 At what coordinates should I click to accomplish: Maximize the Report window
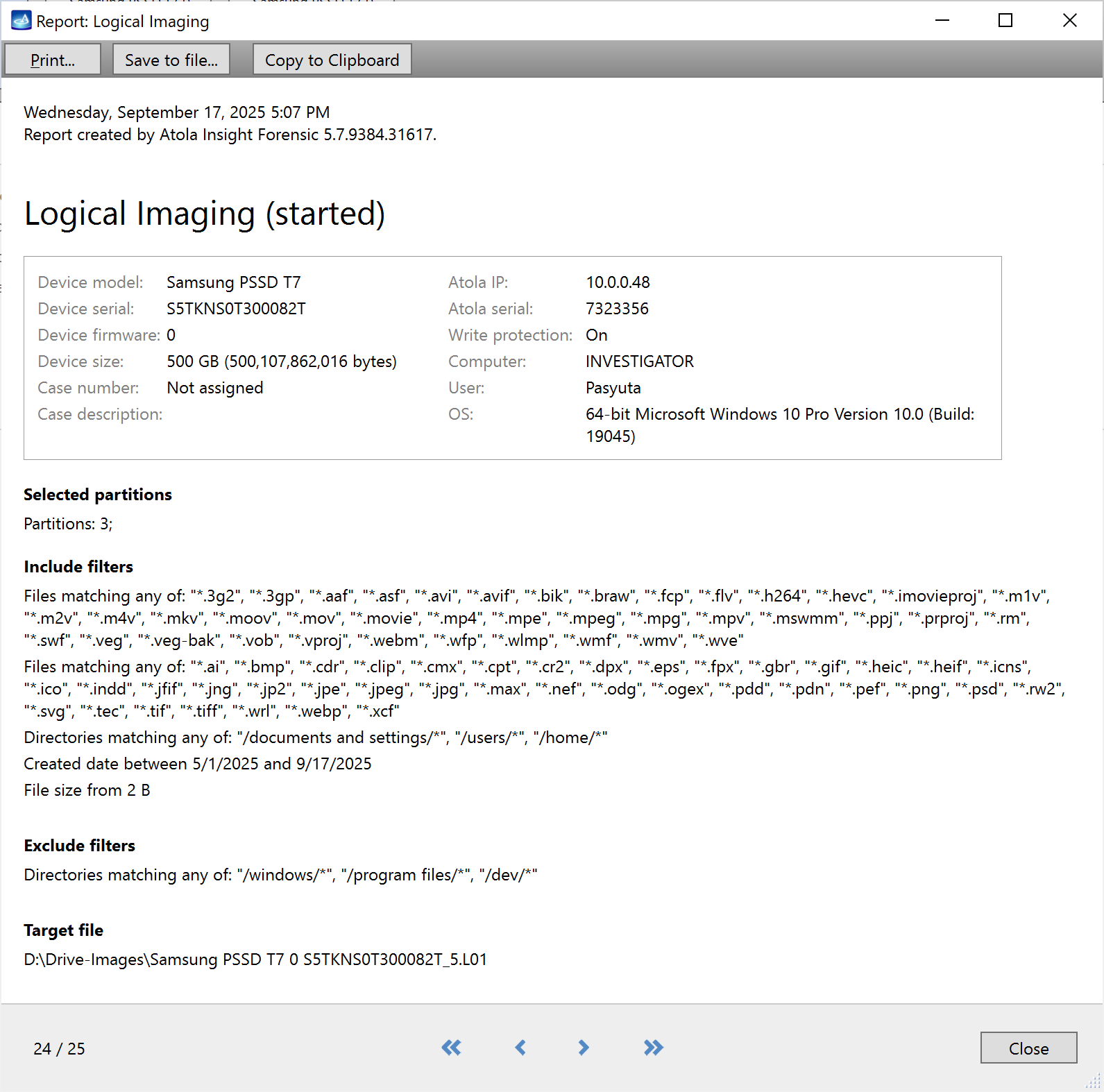click(x=1005, y=21)
